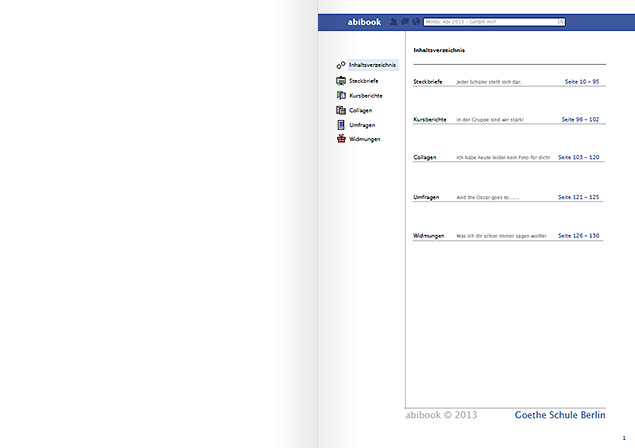Screen dimensions: 635x448
Task: Click the Inhaltsverzeichnis sidebar icon
Action: pos(341,65)
